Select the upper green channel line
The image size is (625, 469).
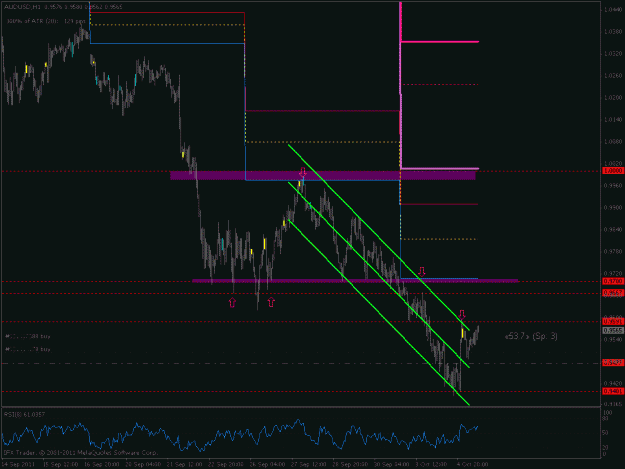[x=379, y=237]
